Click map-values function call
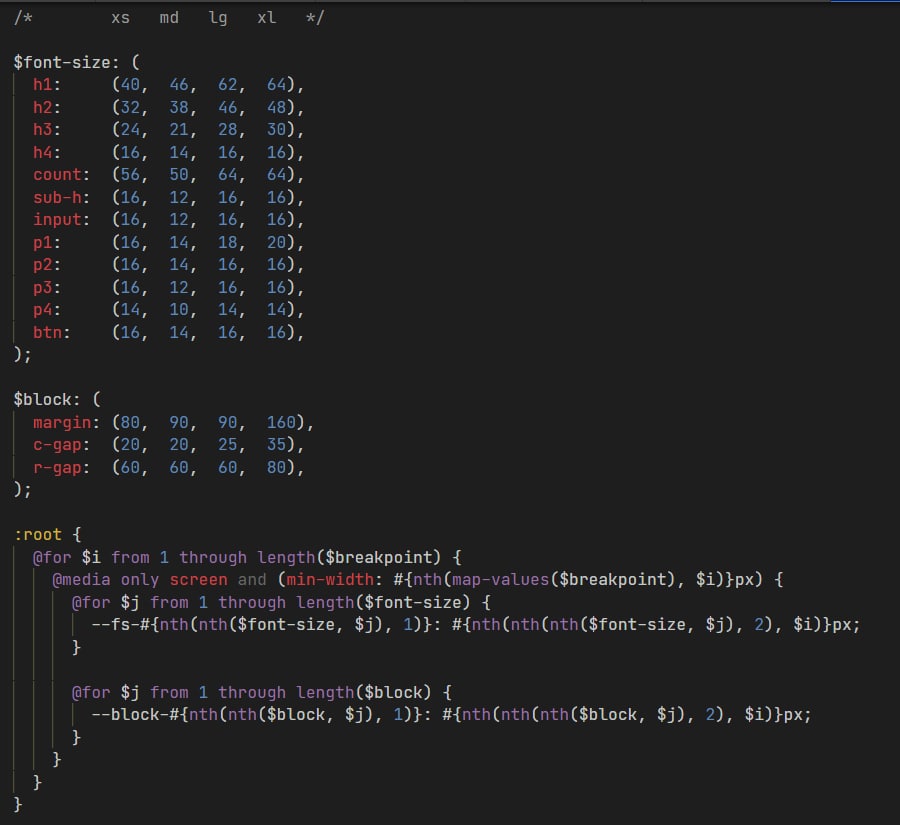 (x=501, y=579)
